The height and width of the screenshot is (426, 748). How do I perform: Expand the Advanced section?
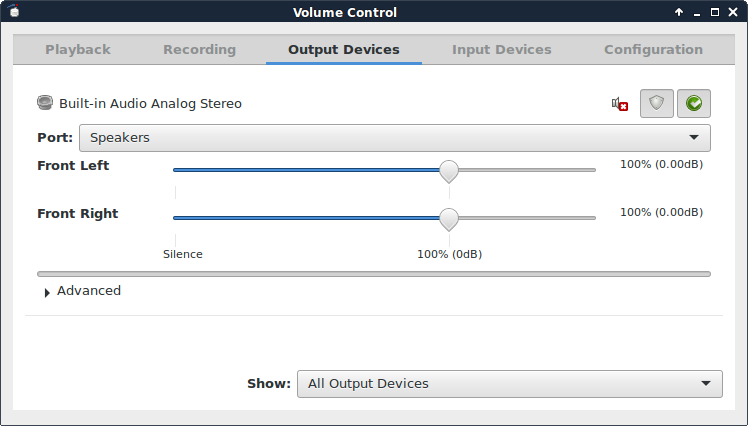tap(47, 292)
